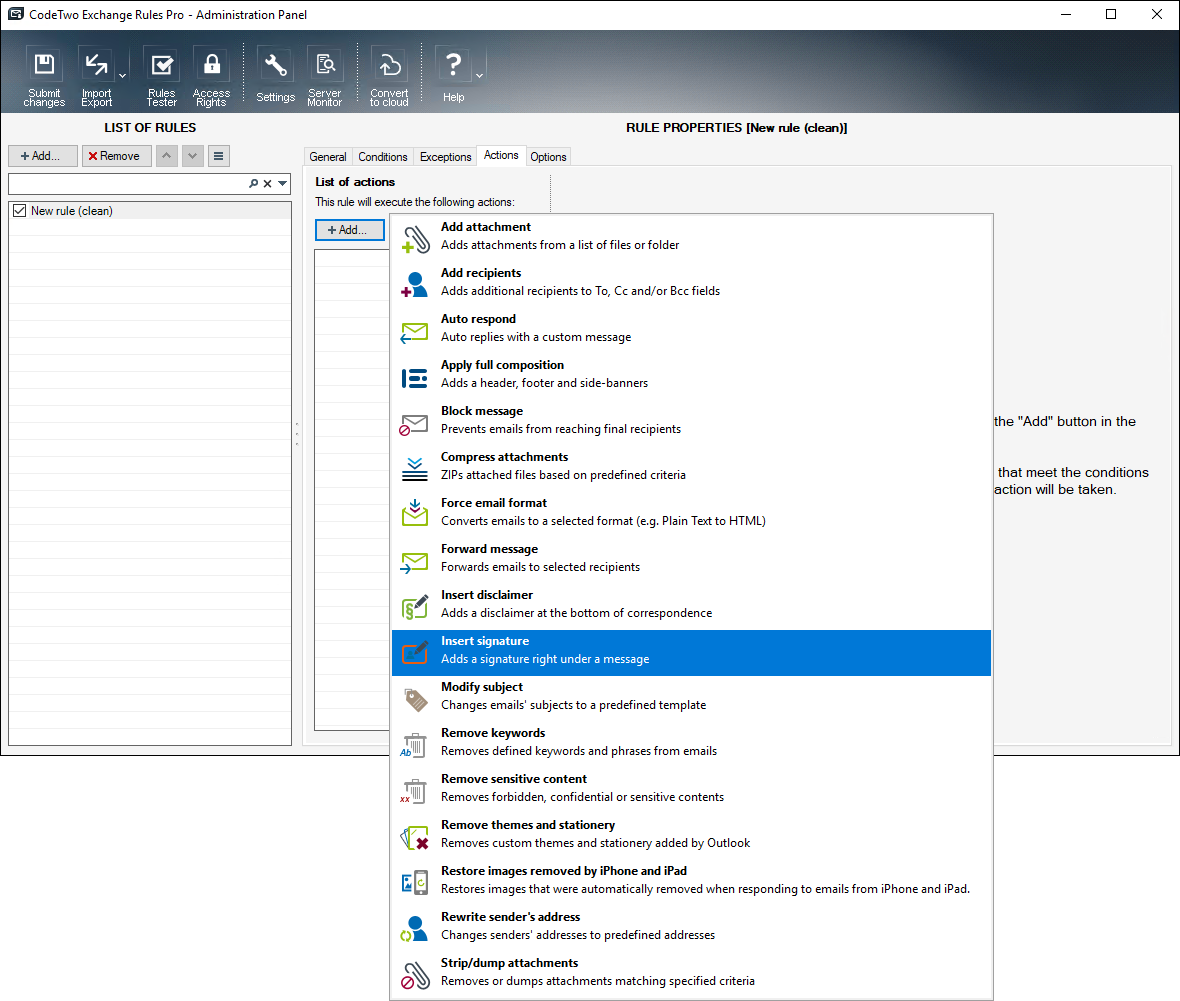Click the Strip/dump attachments paperclip icon
Screen dimensions: 1180x1001
pyautogui.click(x=415, y=975)
